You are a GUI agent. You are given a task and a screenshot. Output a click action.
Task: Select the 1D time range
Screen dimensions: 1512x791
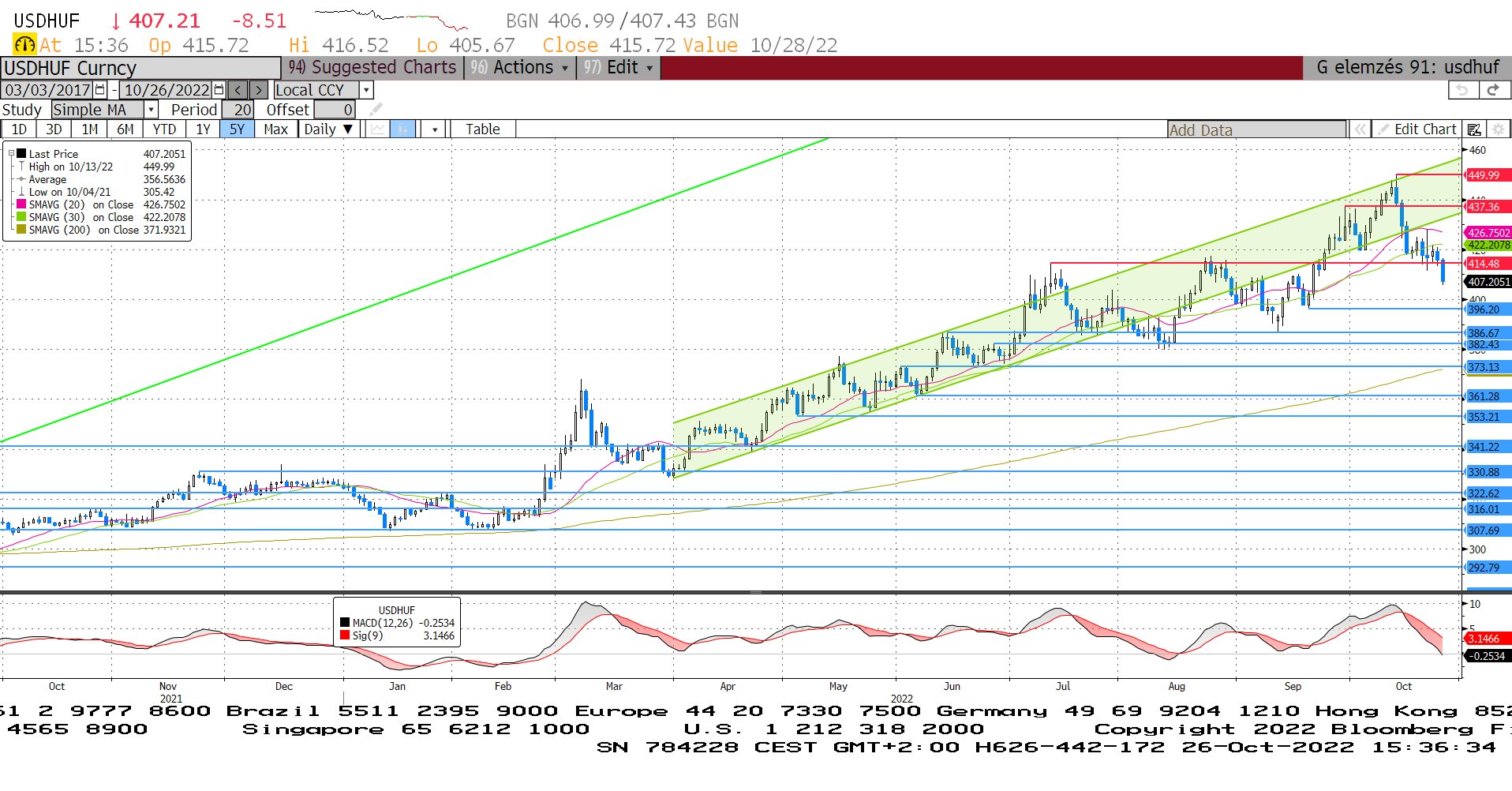click(x=19, y=129)
